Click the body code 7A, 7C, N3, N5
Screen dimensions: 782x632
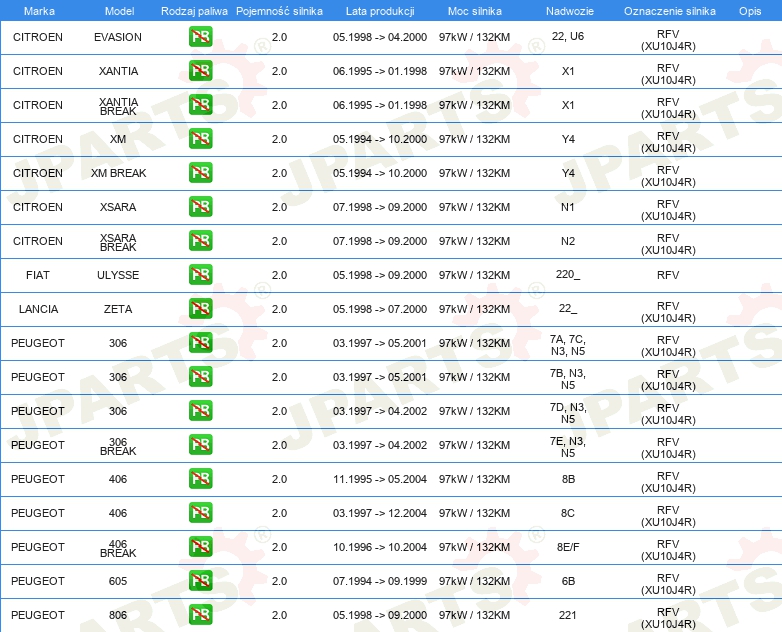568,345
